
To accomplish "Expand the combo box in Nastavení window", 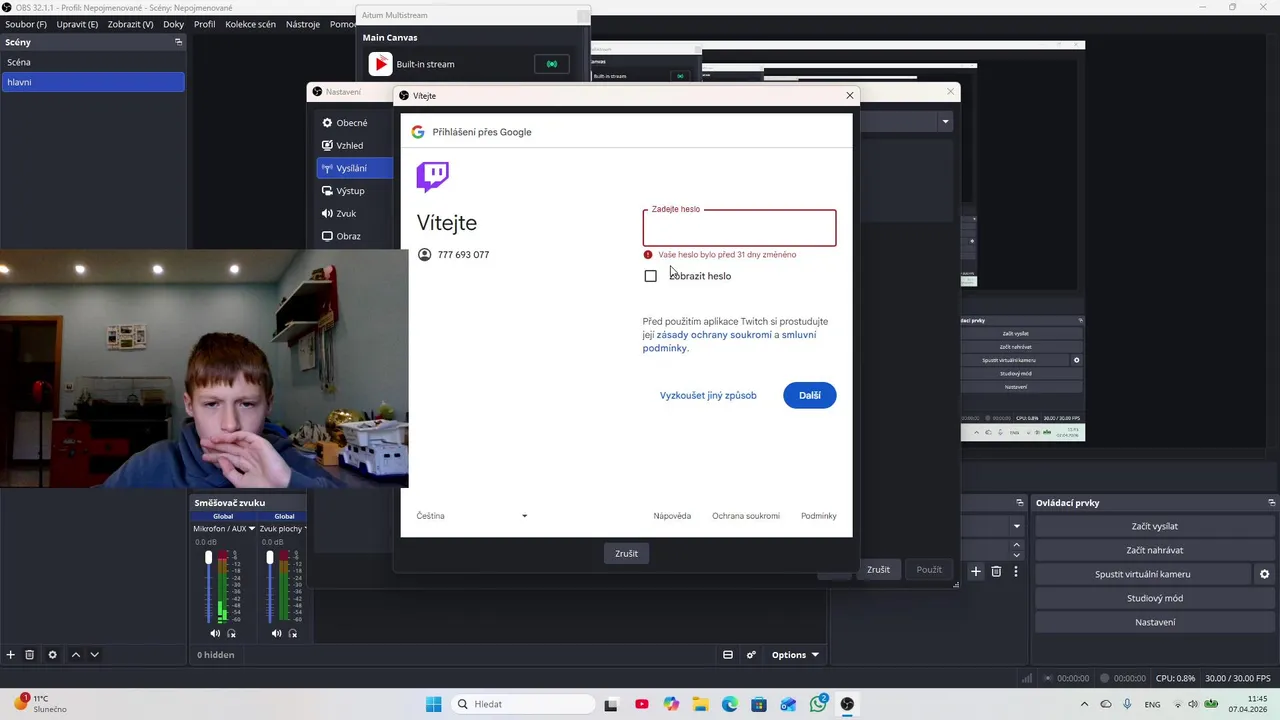I will (x=944, y=122).
